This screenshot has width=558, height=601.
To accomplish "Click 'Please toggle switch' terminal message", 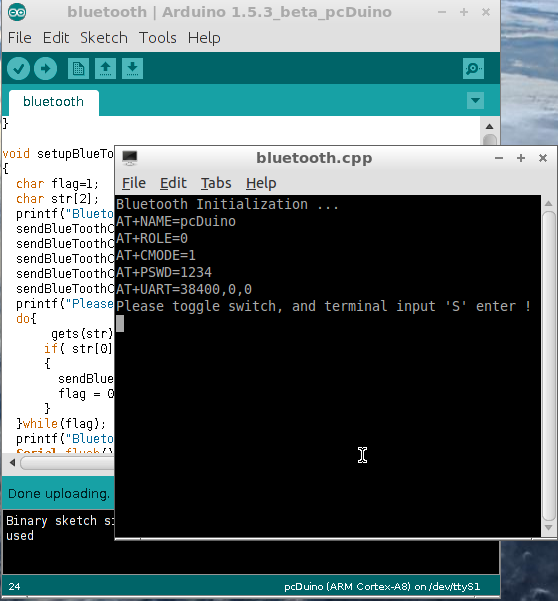I will click(323, 306).
